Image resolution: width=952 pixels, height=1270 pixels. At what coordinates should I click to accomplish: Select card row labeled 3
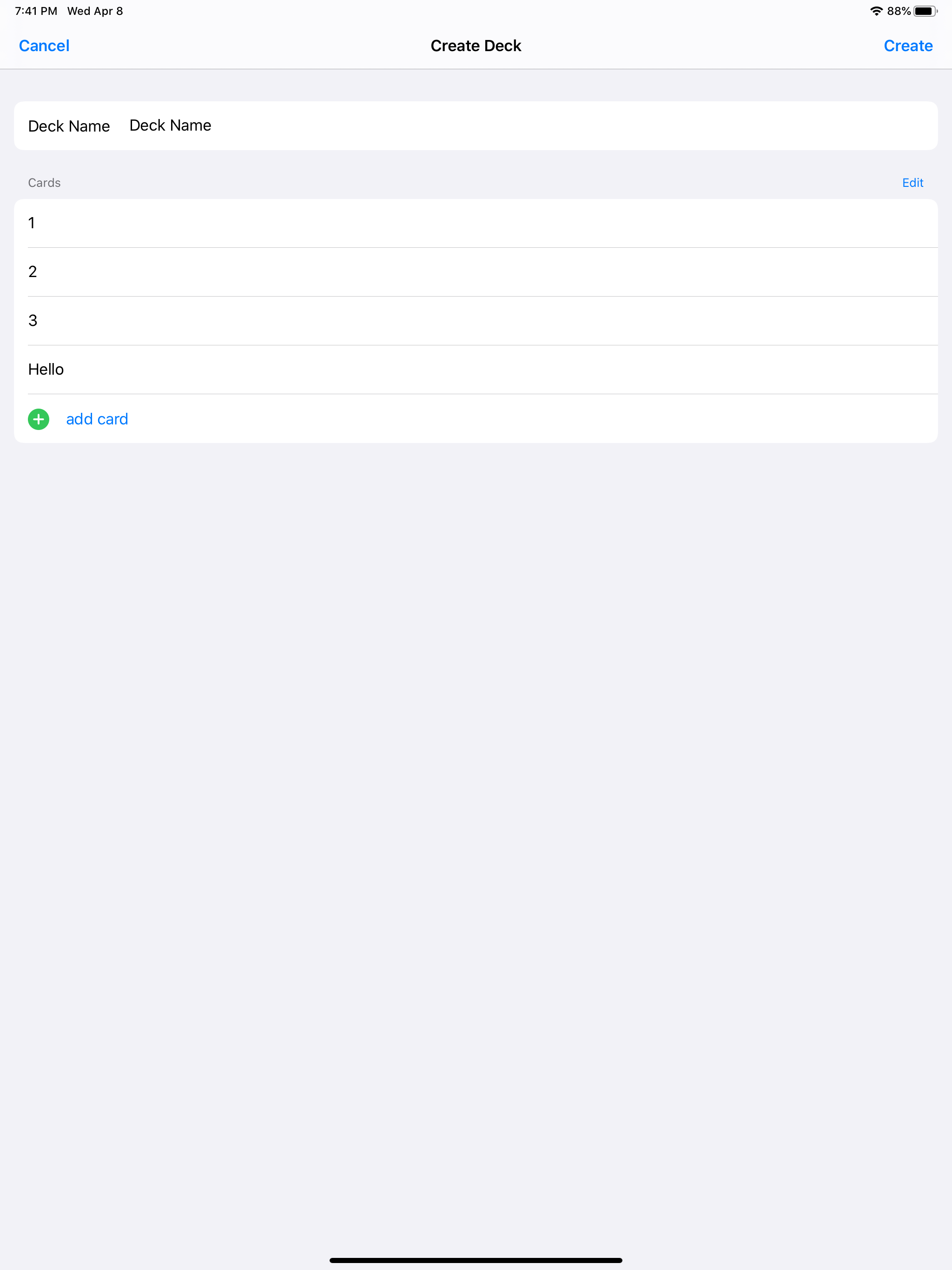click(230, 320)
